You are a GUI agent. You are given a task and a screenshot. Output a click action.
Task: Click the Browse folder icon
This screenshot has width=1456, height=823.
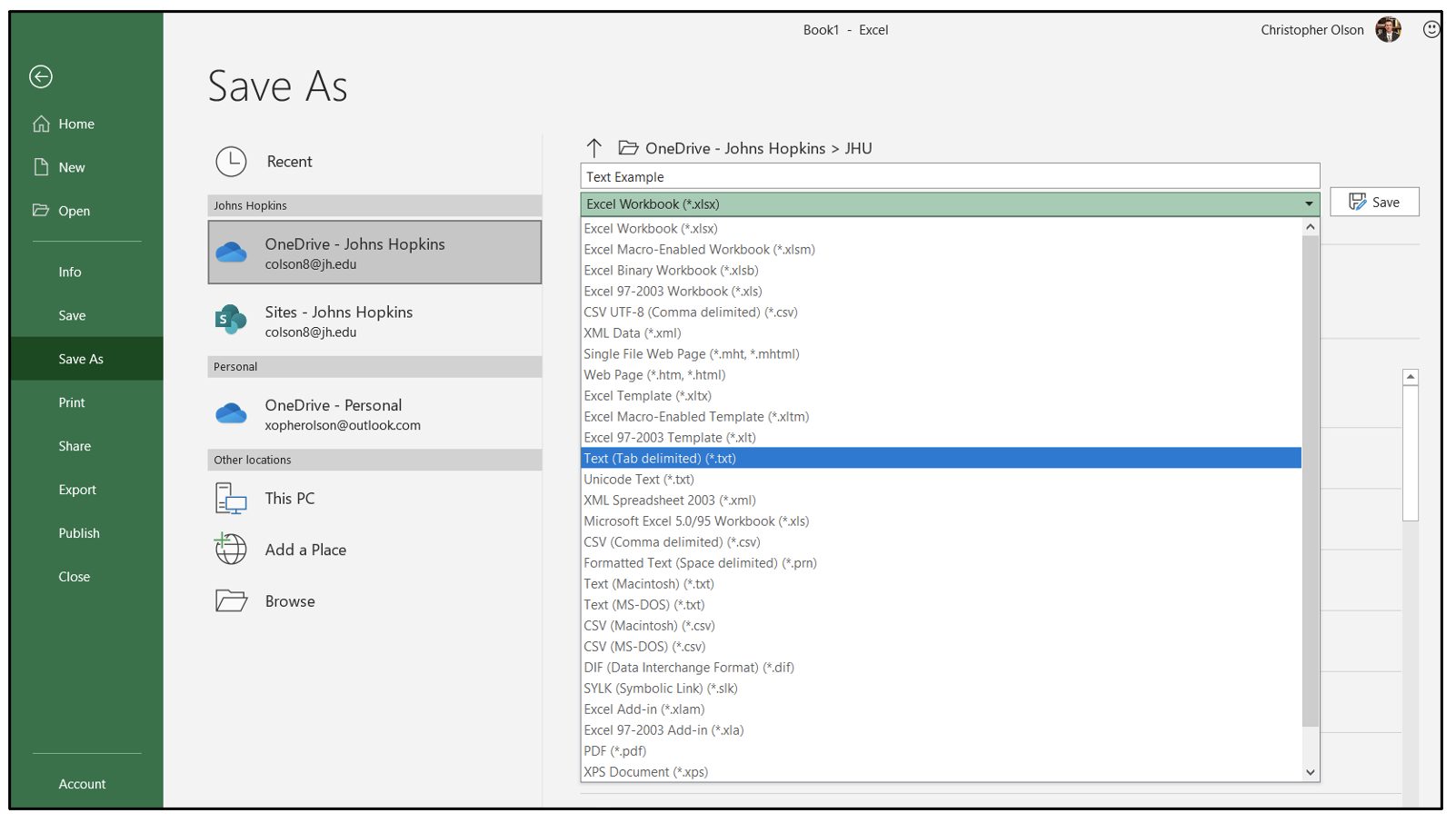pos(231,600)
